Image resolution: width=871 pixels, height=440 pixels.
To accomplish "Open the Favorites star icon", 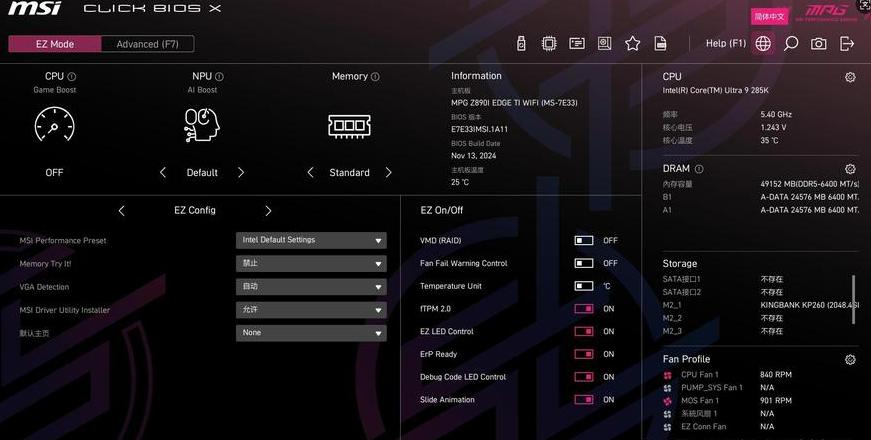I will coord(632,43).
